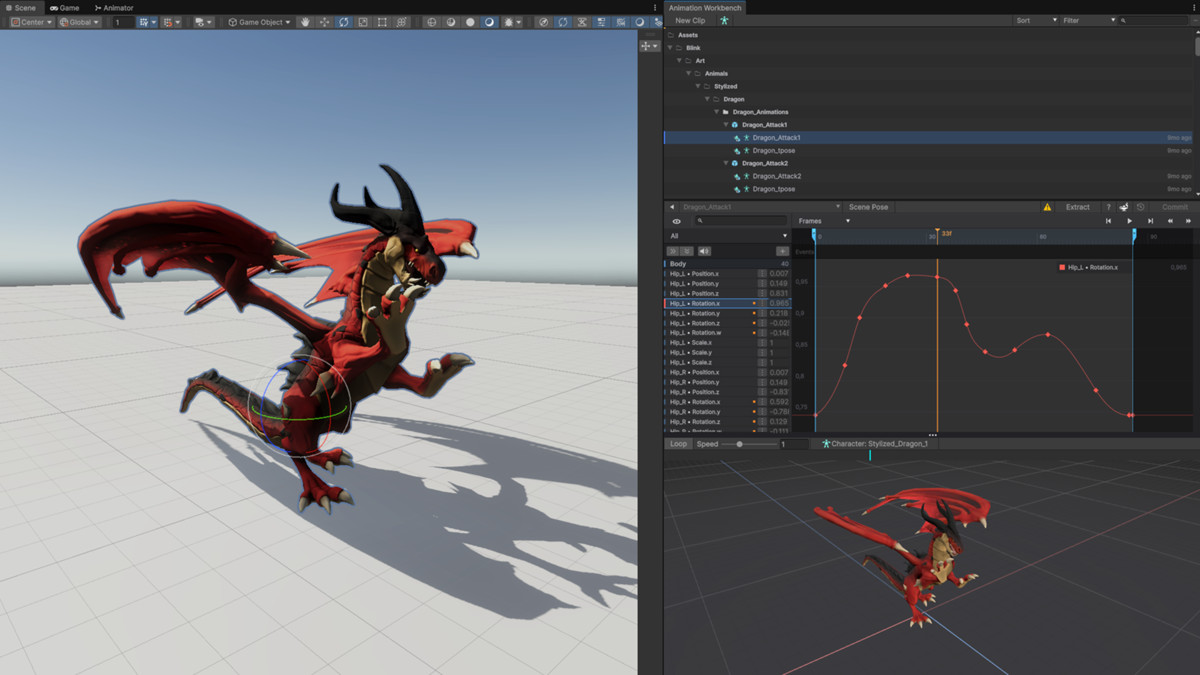Toggle the compass icon after debug dropdown
The width and height of the screenshot is (1200, 675).
point(544,22)
